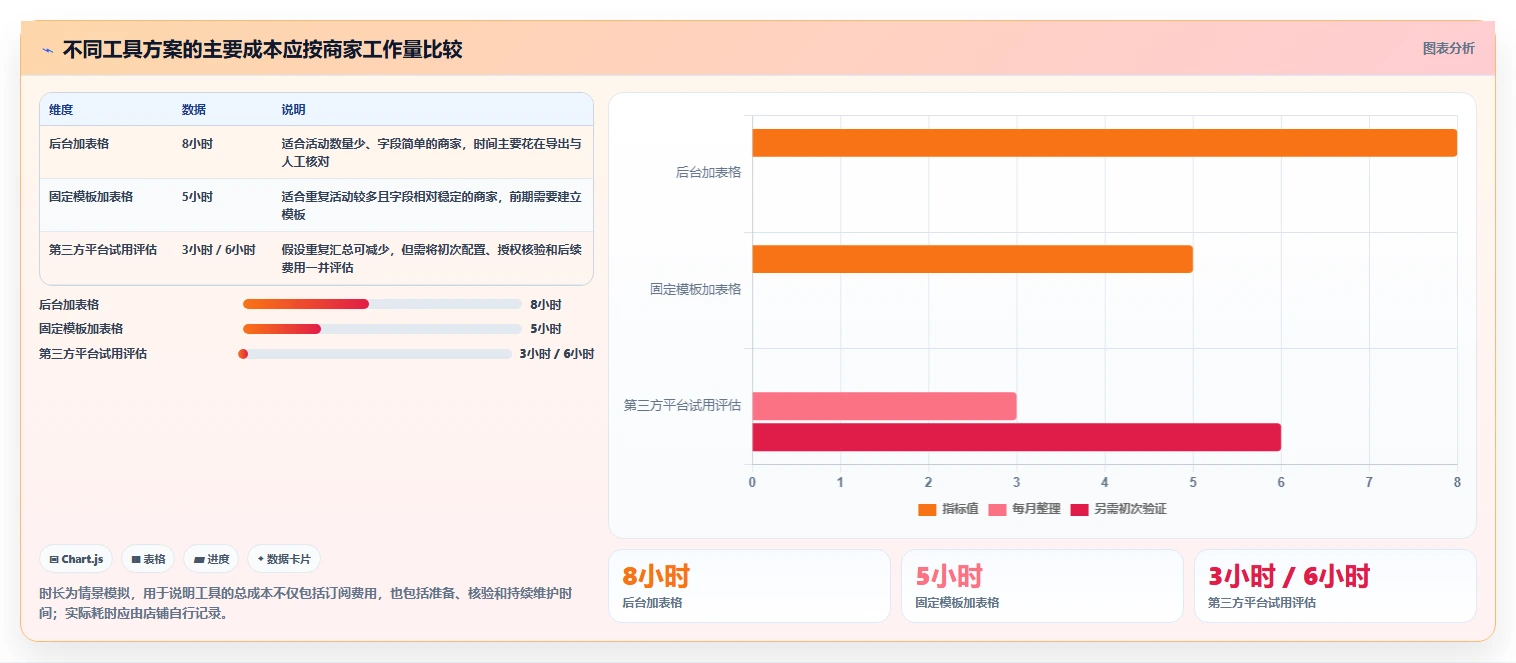Click chart y-axis label 后台加表格

click(708, 172)
